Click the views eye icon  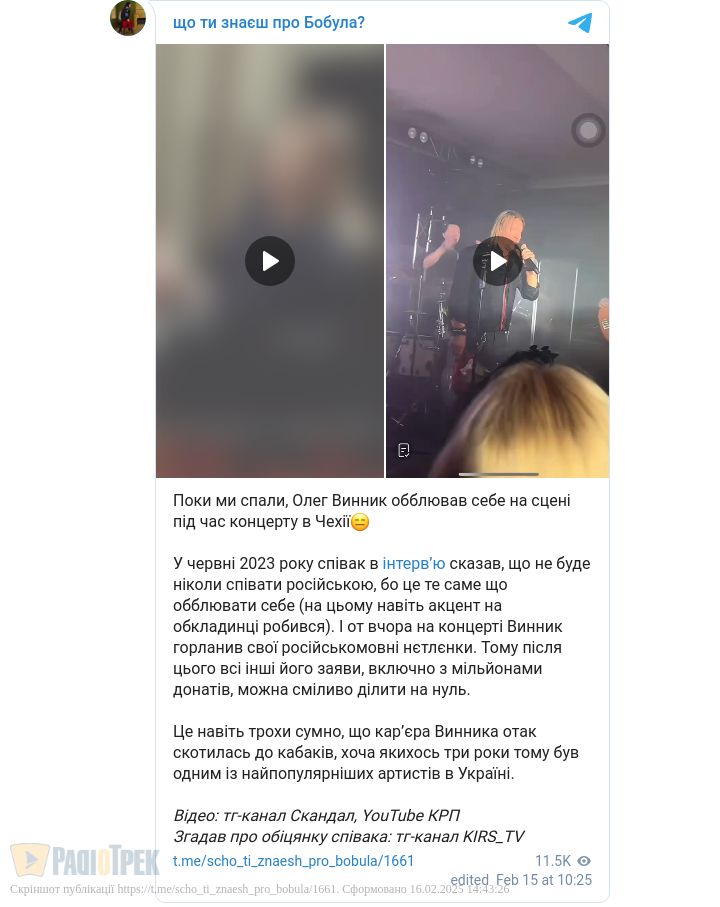tap(584, 861)
